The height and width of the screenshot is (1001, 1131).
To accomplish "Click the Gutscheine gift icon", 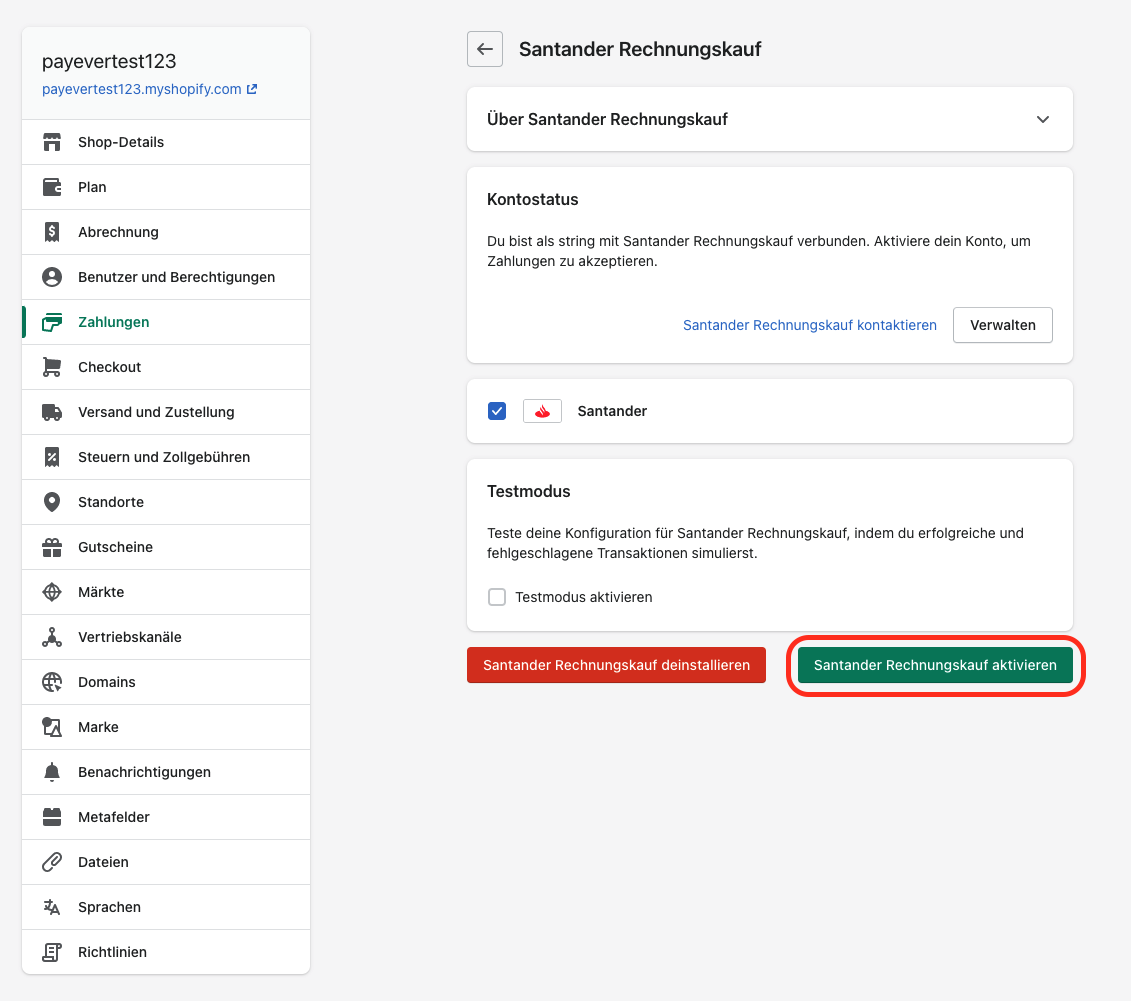I will pos(52,547).
